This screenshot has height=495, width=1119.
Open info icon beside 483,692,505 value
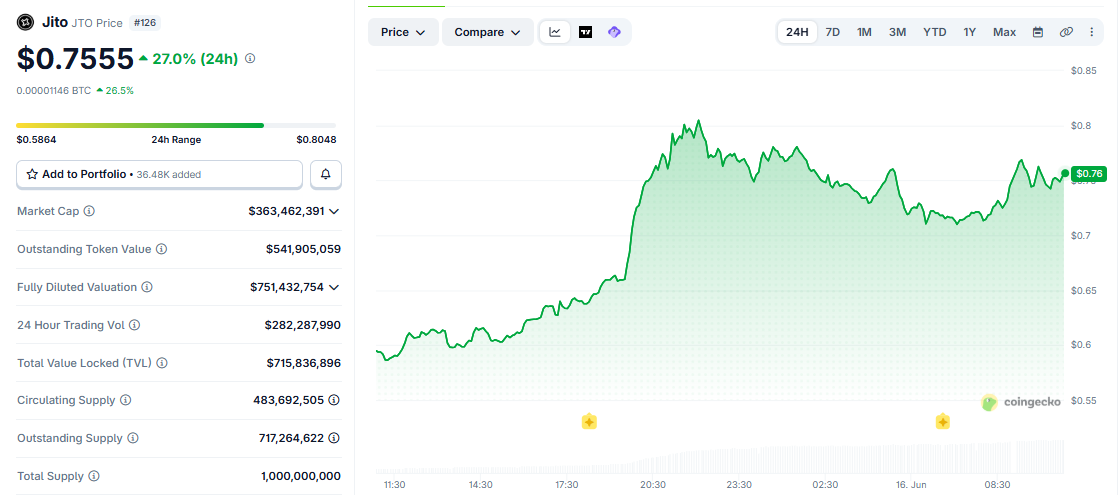pyautogui.click(x=333, y=400)
